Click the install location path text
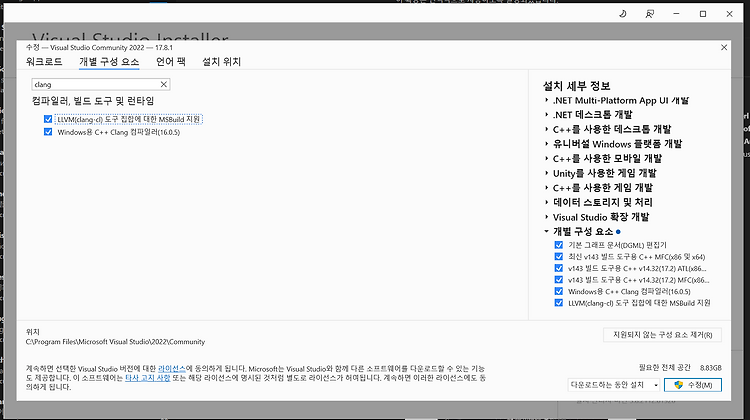This screenshot has height=420, width=750. [x=115, y=342]
